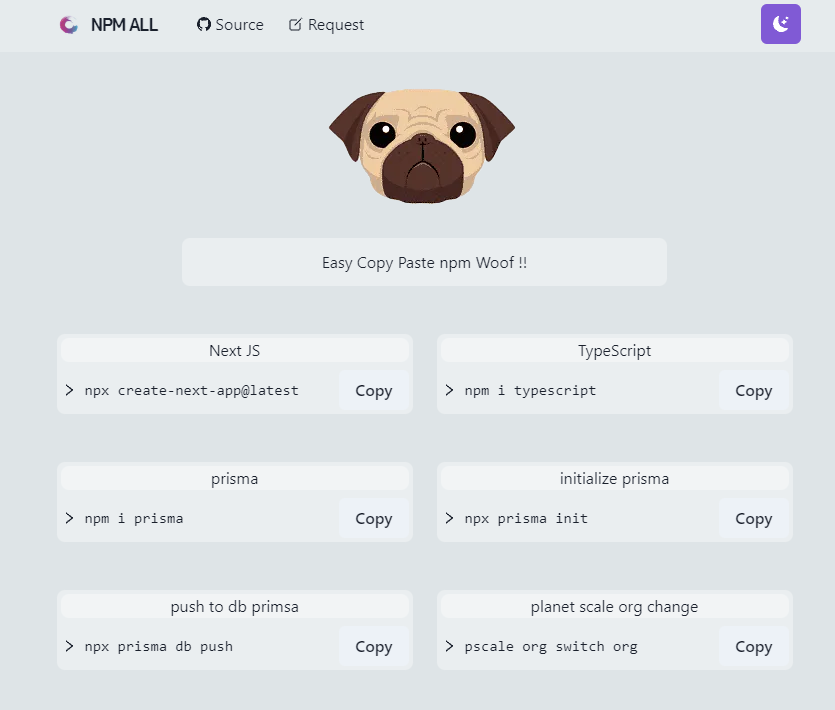Select the NPM ALL brand text link
835x710 pixels.
tap(124, 24)
